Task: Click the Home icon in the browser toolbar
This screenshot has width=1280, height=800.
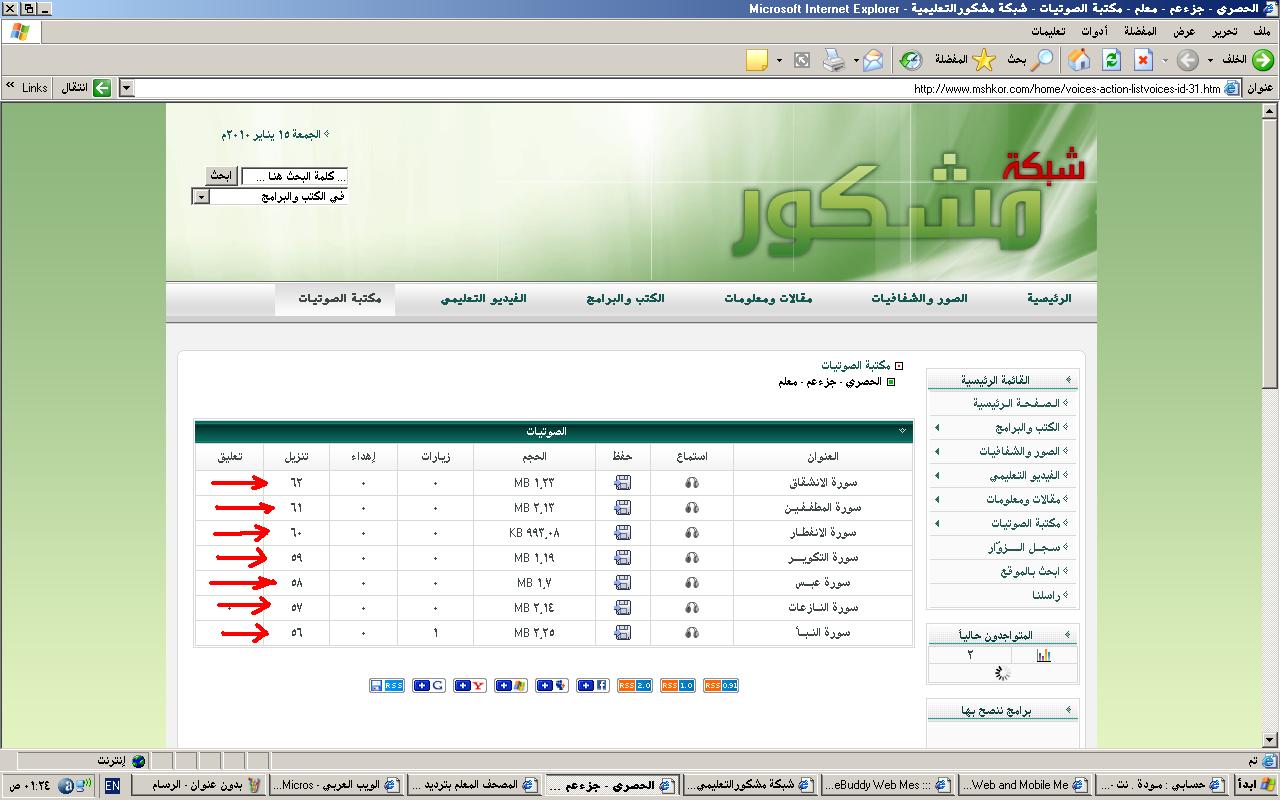Action: (1079, 60)
